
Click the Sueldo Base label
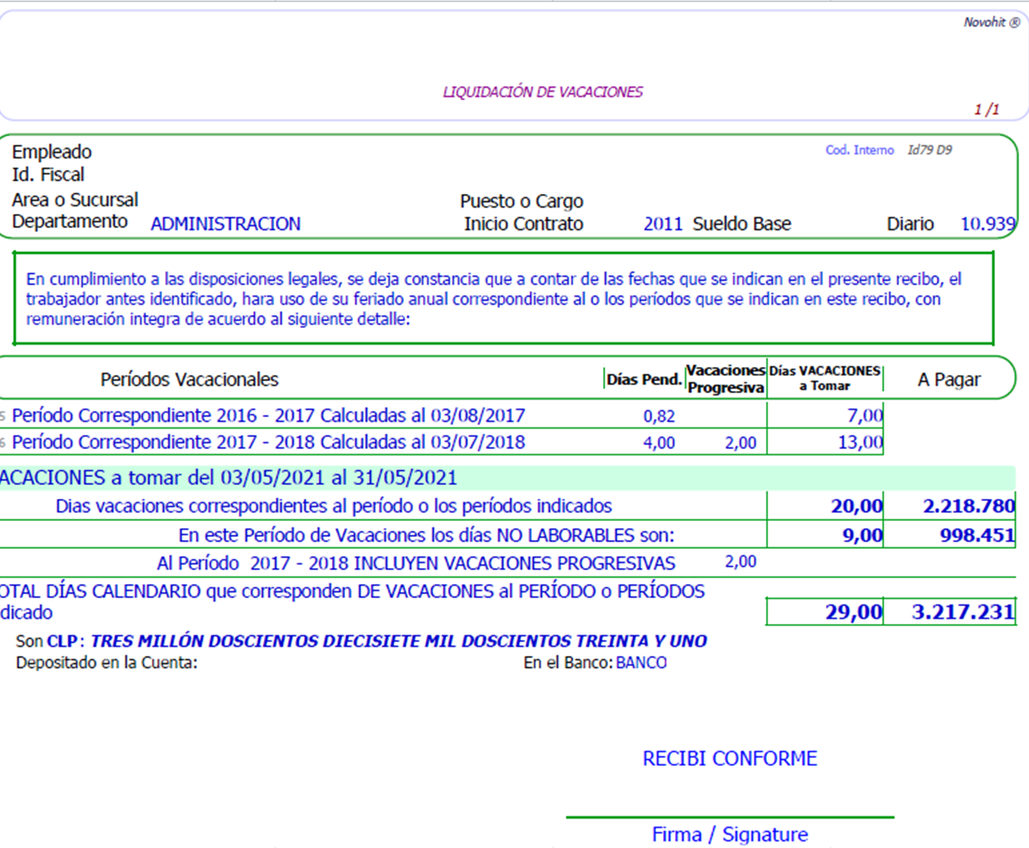pos(742,224)
